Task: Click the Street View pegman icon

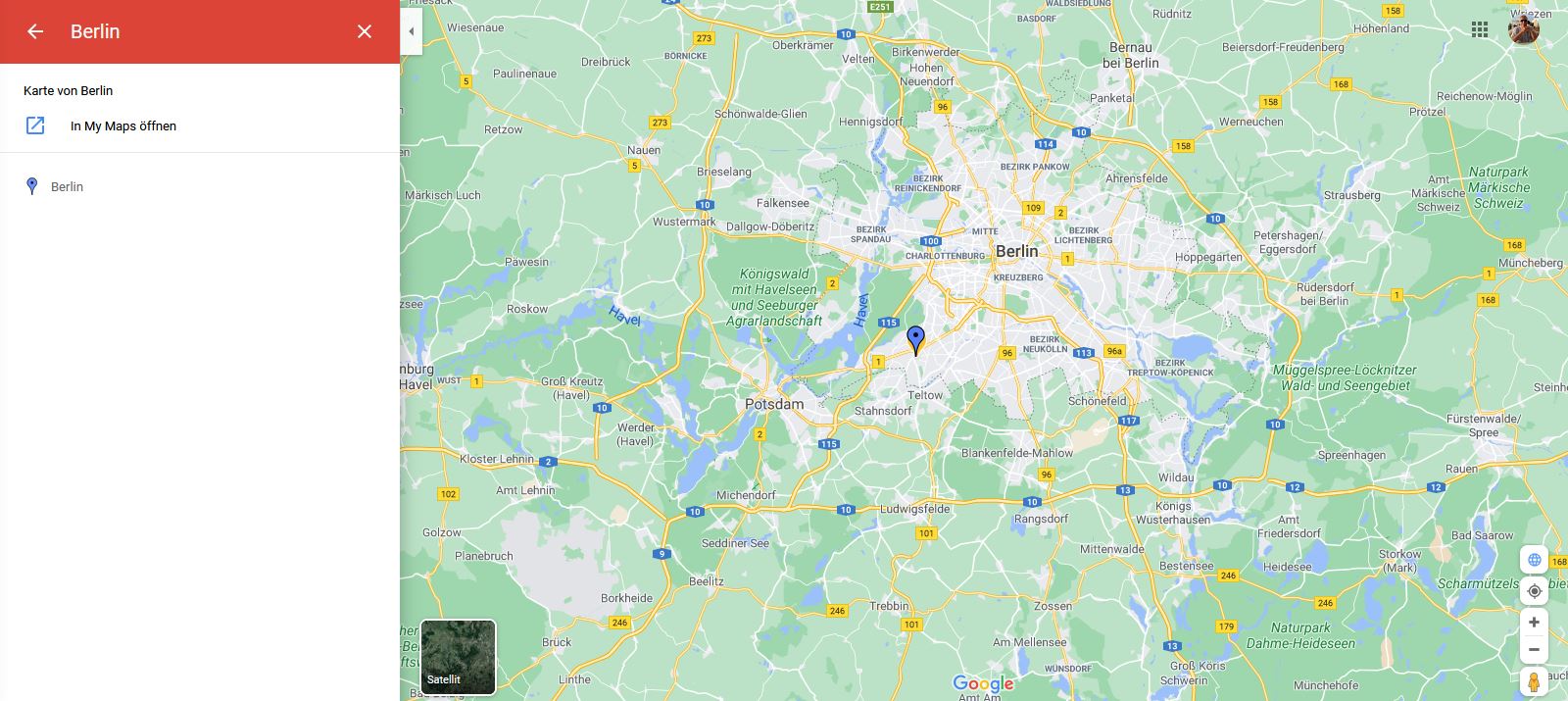Action: pyautogui.click(x=1535, y=681)
